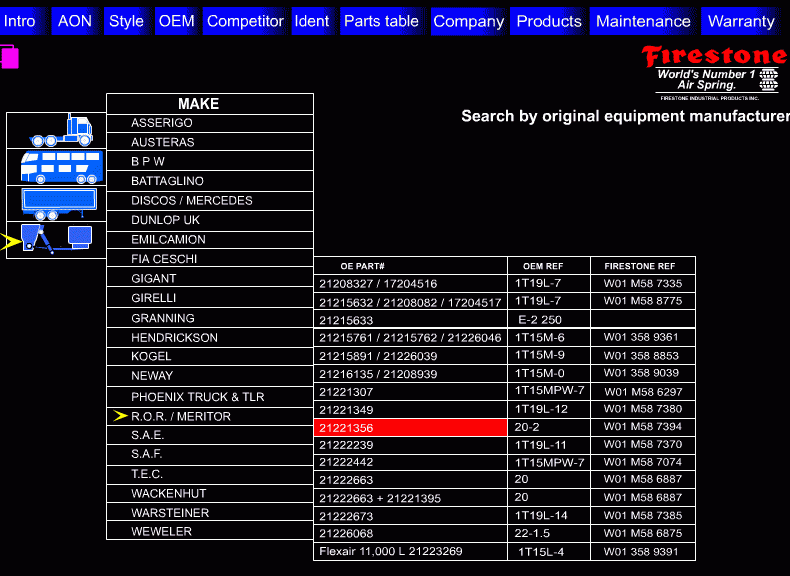
Task: Select DISCOS / MERCEDES make
Action: click(x=210, y=201)
